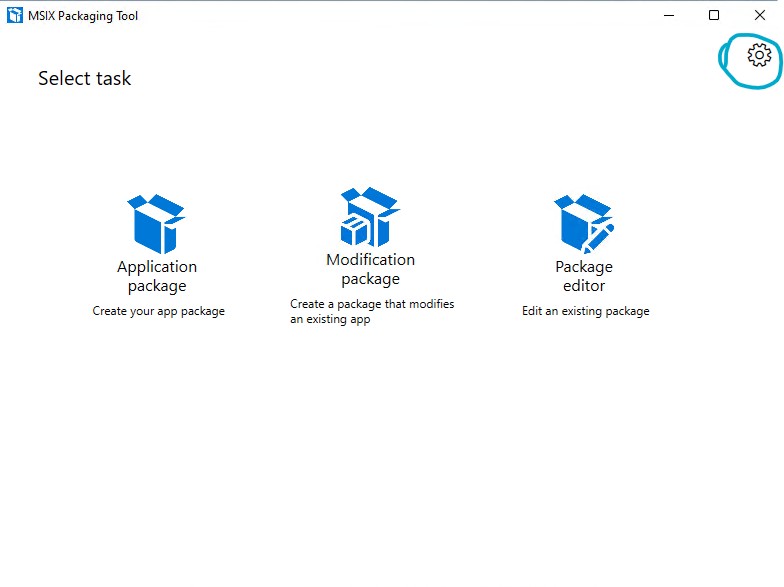
Task: Minimize the MSIX Packaging Tool window
Action: click(x=668, y=15)
